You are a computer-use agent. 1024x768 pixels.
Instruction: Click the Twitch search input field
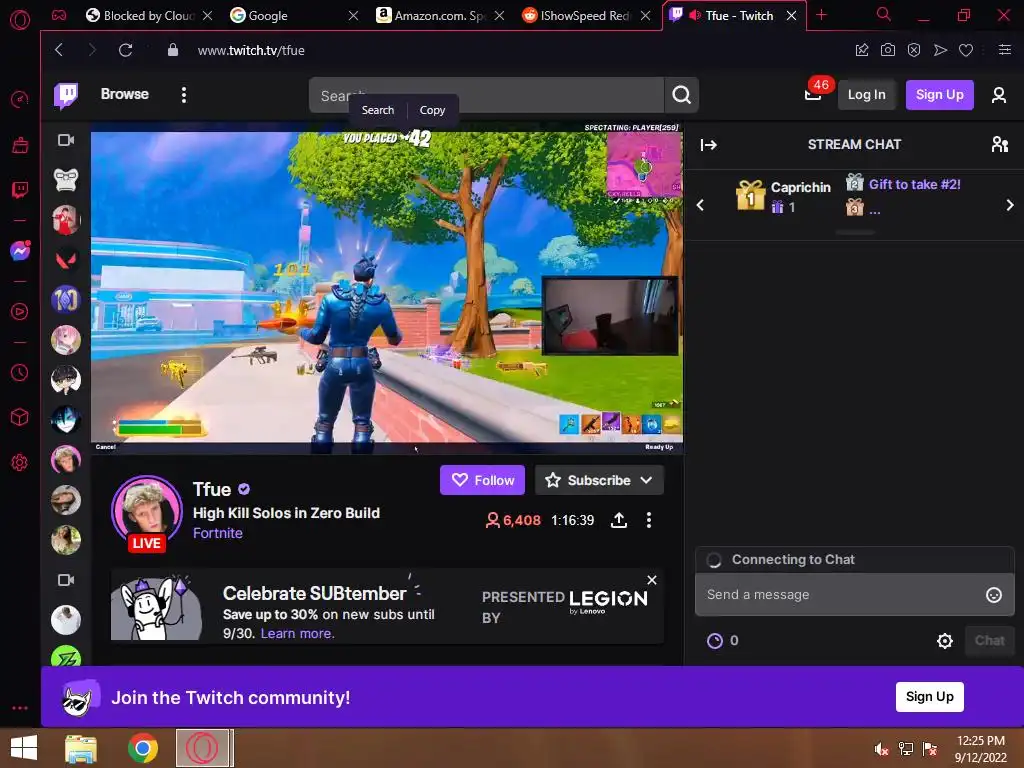click(486, 95)
